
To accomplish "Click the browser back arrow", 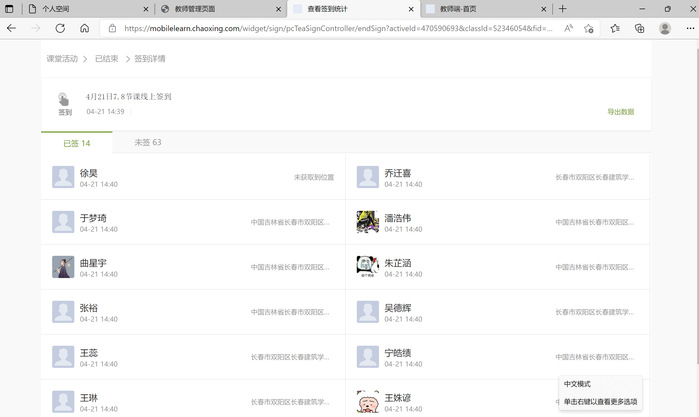I will point(11,29).
